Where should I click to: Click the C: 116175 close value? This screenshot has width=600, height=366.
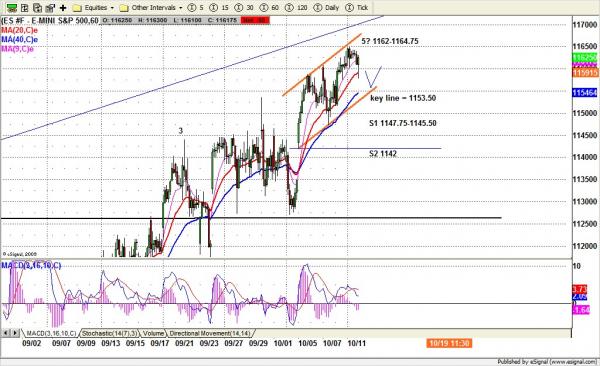click(x=222, y=20)
